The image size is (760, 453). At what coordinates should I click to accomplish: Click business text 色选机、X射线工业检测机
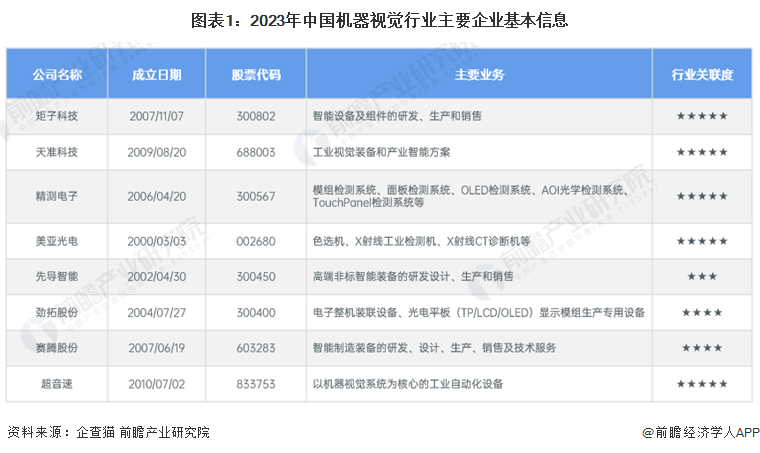tap(421, 241)
